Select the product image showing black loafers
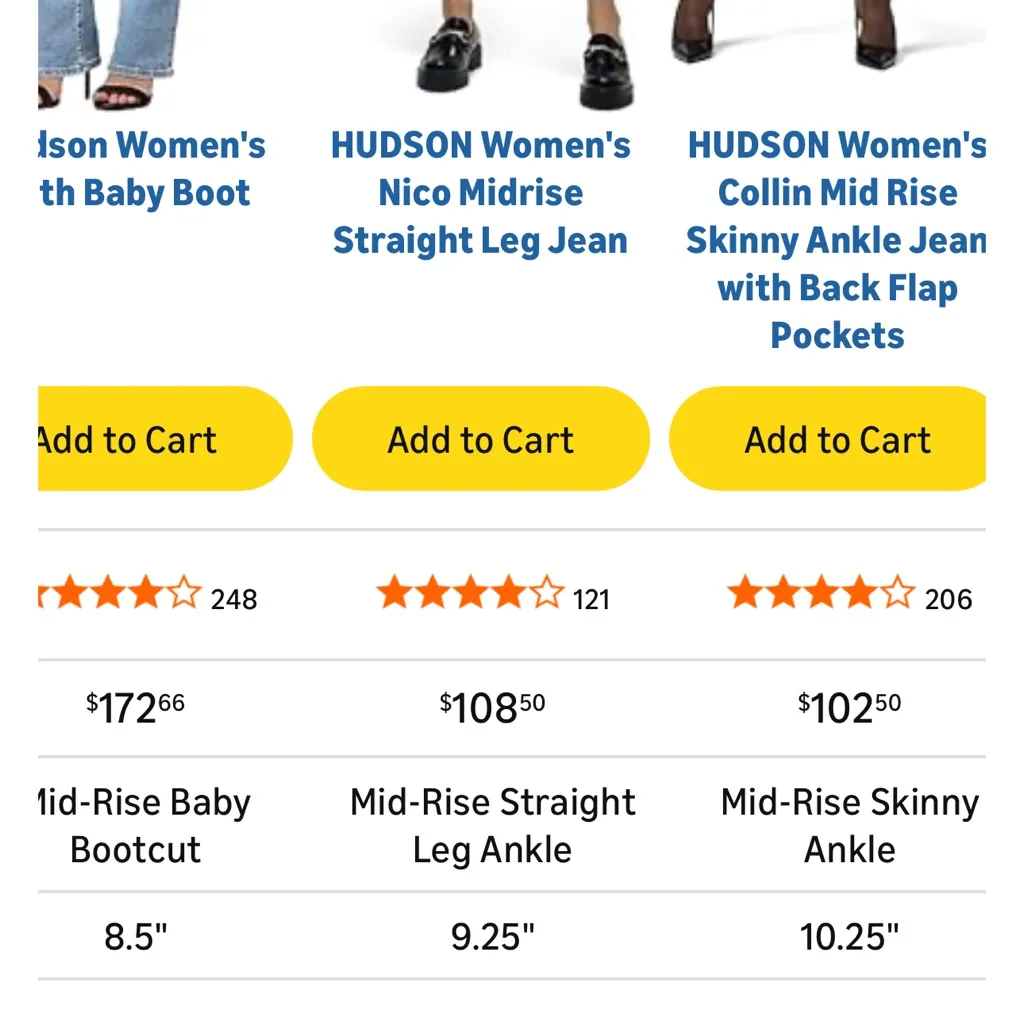 tap(520, 55)
